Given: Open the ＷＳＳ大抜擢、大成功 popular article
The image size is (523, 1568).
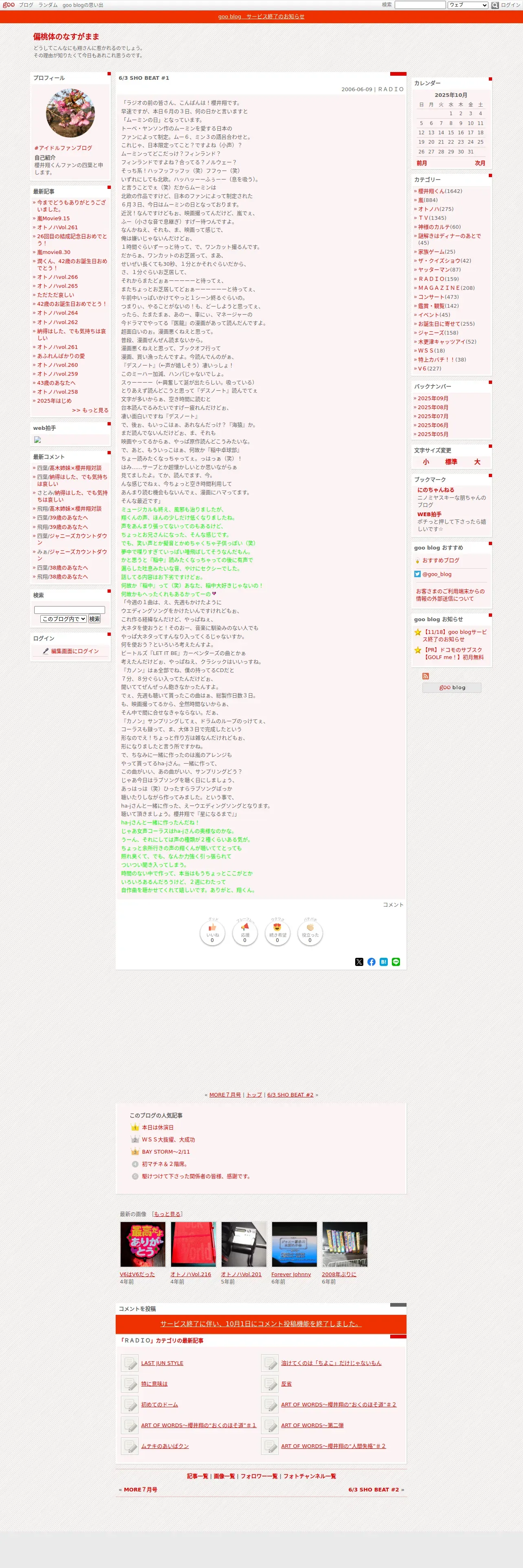Looking at the screenshot, I should coord(169,1139).
